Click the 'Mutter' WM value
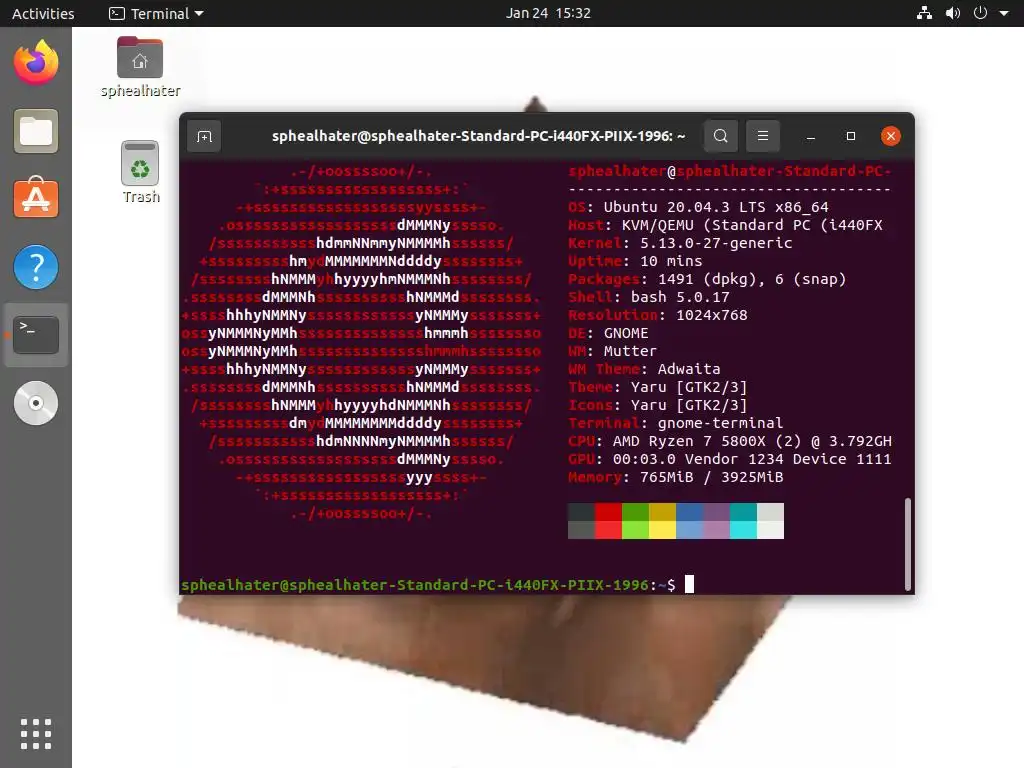Image resolution: width=1024 pixels, height=768 pixels. click(630, 351)
